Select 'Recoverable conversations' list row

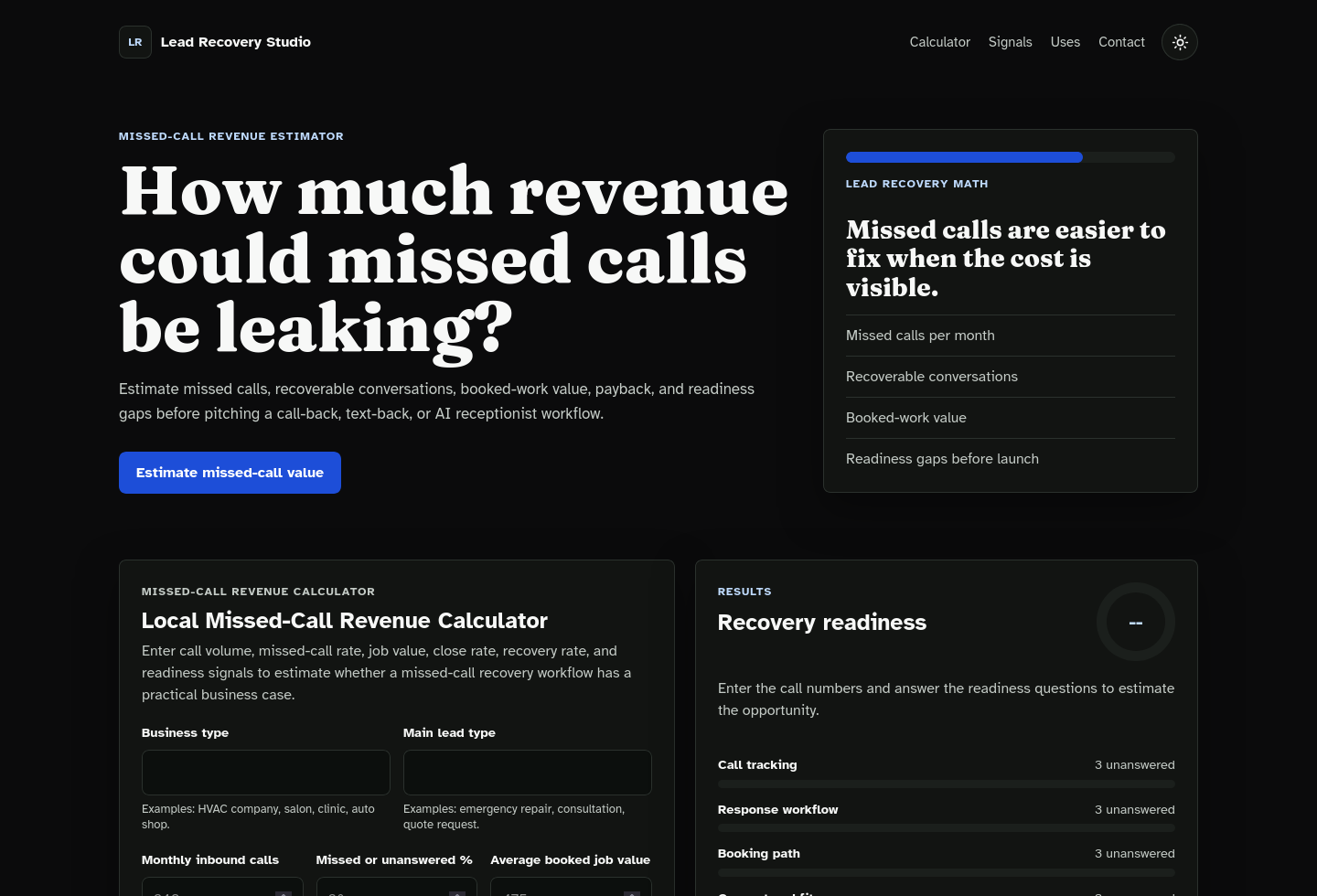coord(1011,377)
